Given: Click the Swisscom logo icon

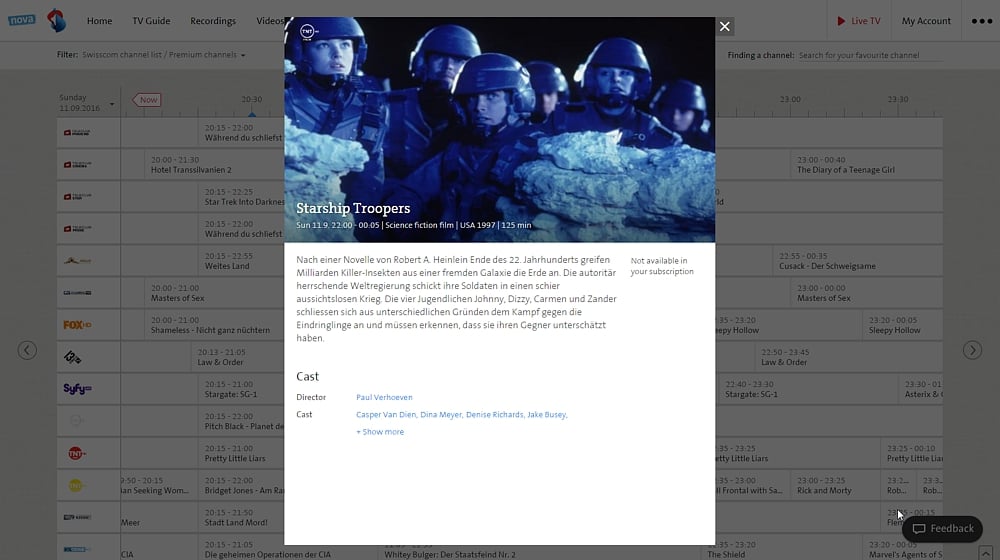Looking at the screenshot, I should [57, 20].
